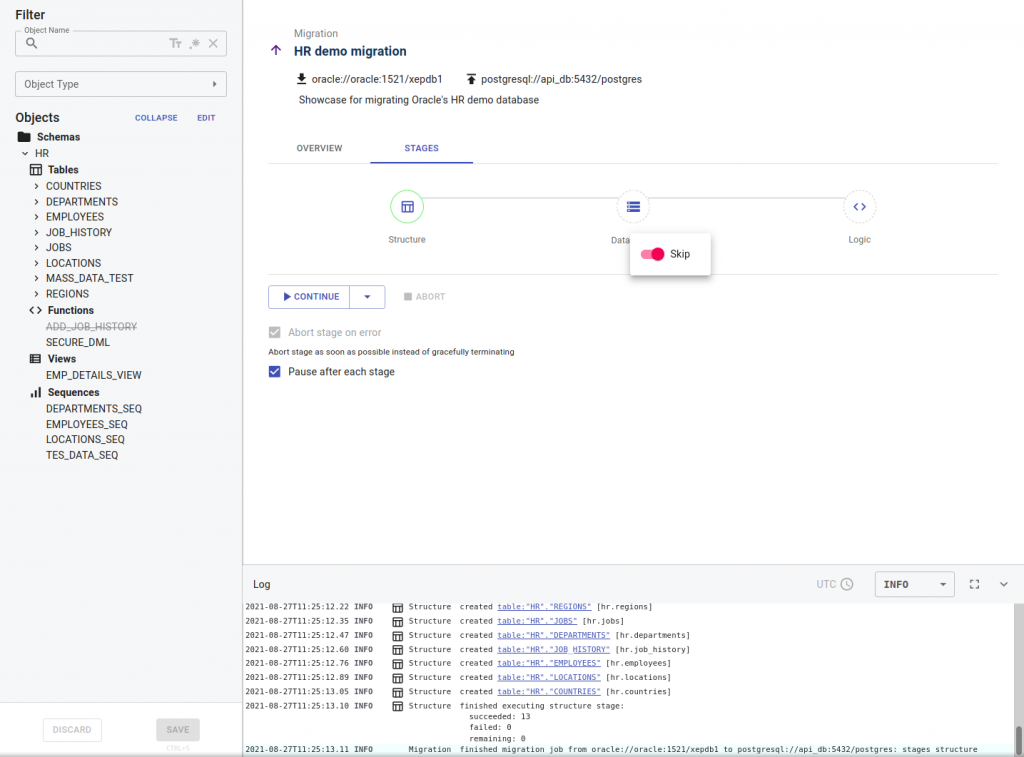Select the DEPARTMENTS_SEQ sequence

[x=93, y=409]
